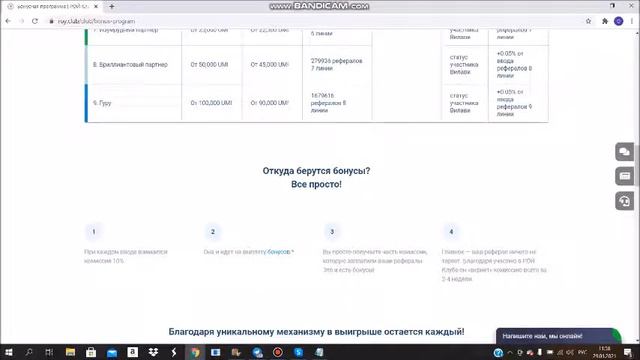
Task: Open the notification center icon
Action: (628, 352)
